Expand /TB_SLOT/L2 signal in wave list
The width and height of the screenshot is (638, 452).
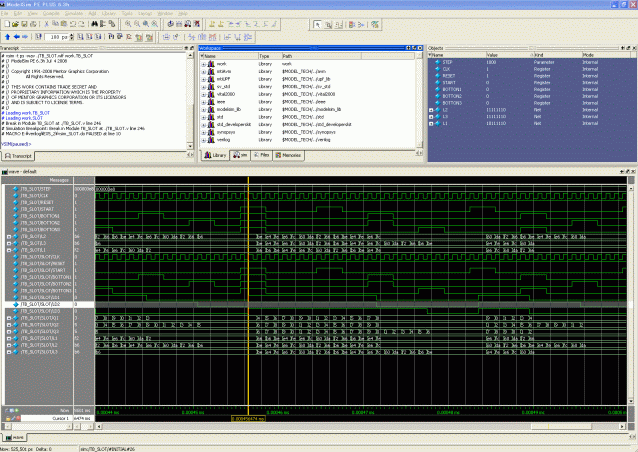click(9, 236)
